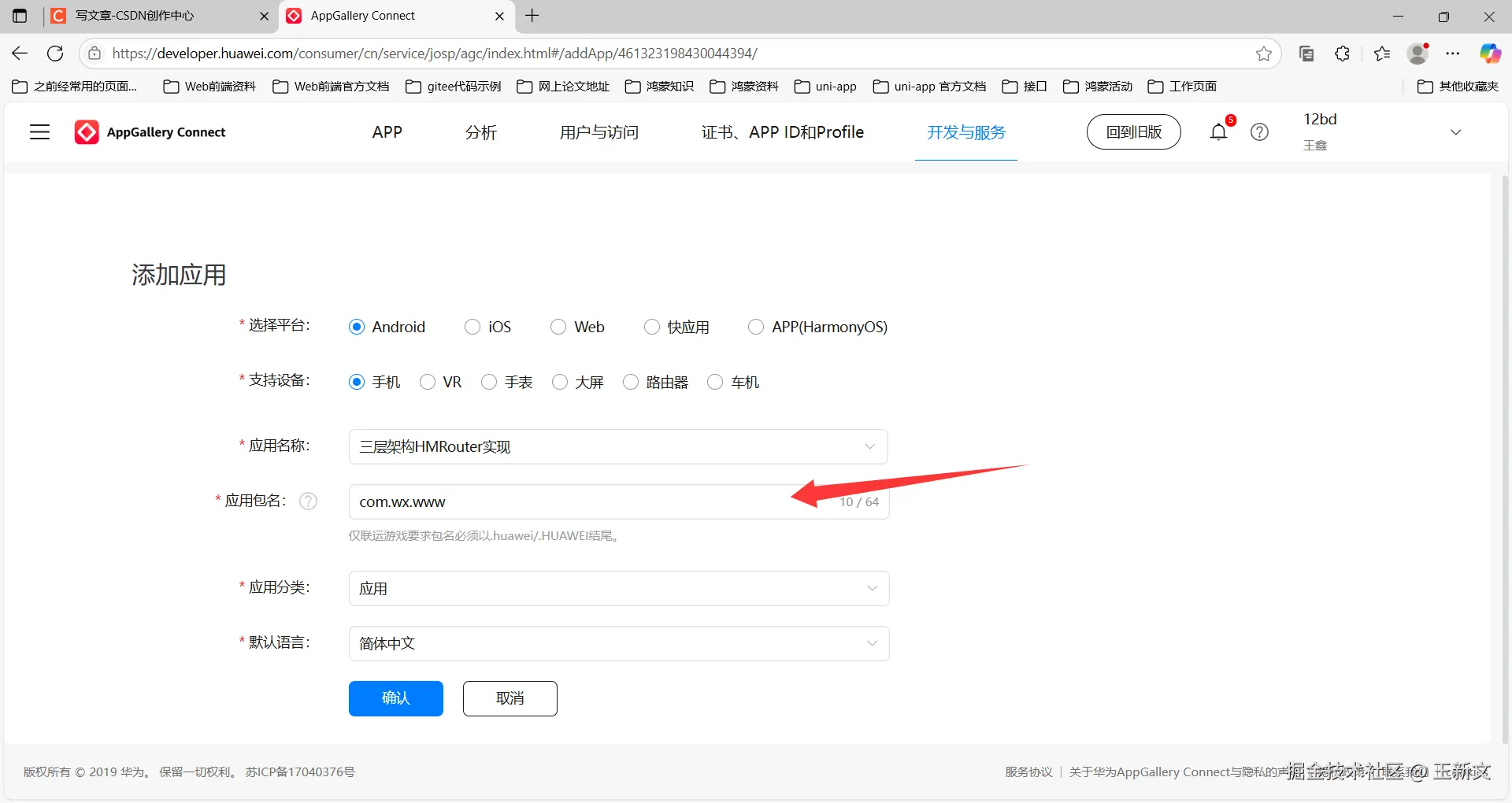Open the 工作页面 bookmark folder
The height and width of the screenshot is (803, 1512).
point(1182,87)
